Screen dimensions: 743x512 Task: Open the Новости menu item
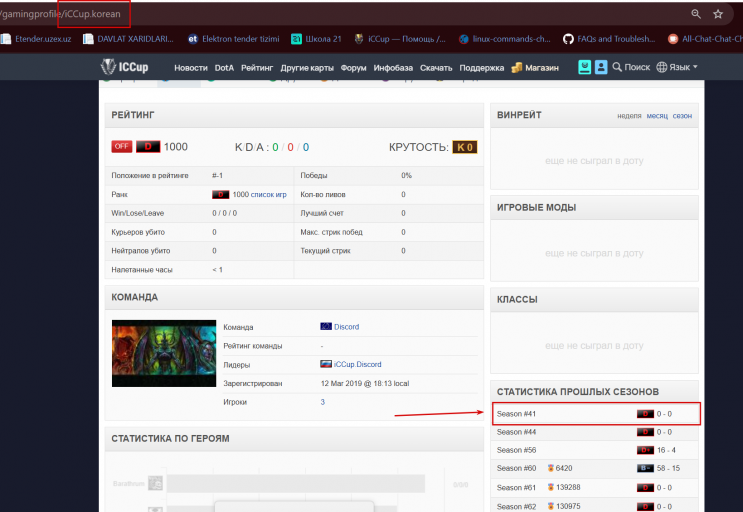coord(190,68)
